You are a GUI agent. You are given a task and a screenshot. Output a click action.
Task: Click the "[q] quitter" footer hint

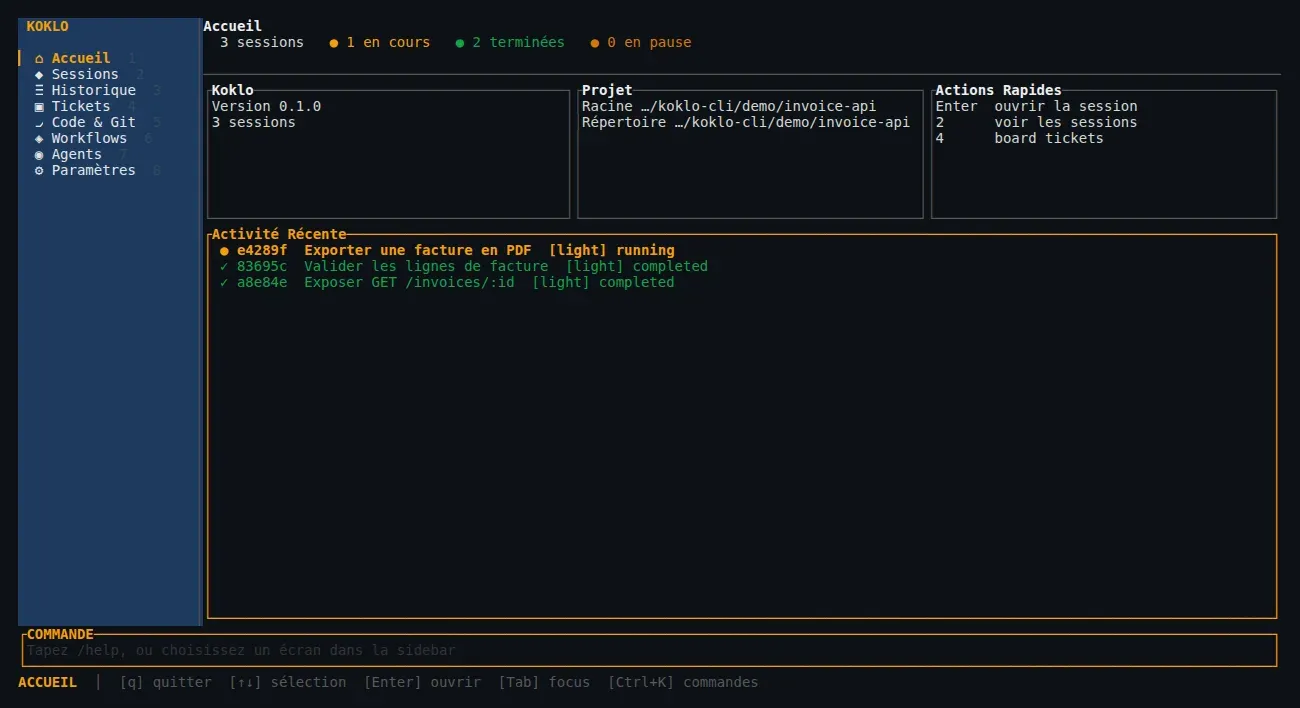pyautogui.click(x=166, y=683)
